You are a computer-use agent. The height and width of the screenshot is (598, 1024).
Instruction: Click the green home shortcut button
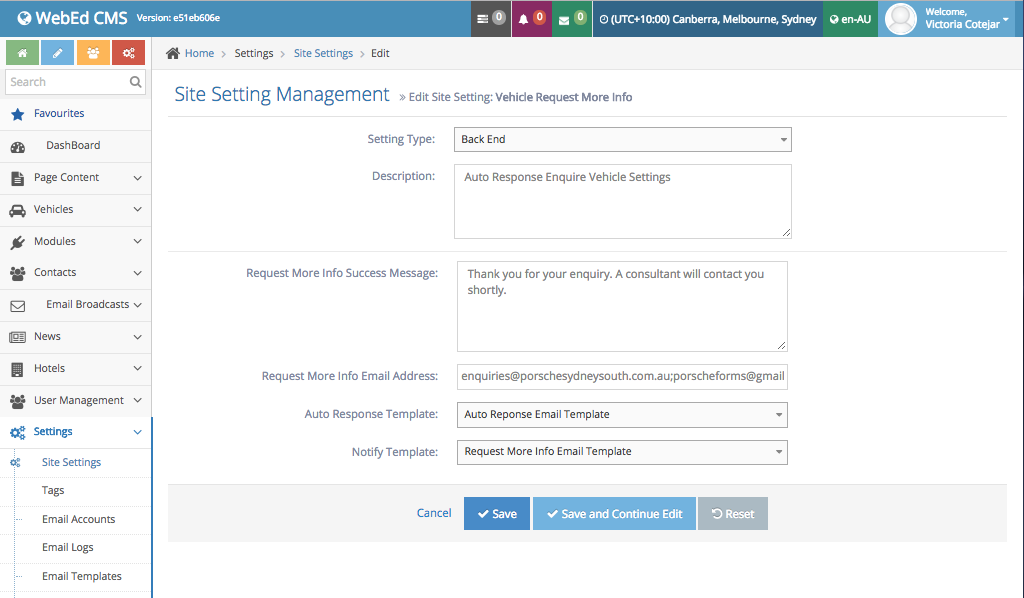[x=22, y=53]
